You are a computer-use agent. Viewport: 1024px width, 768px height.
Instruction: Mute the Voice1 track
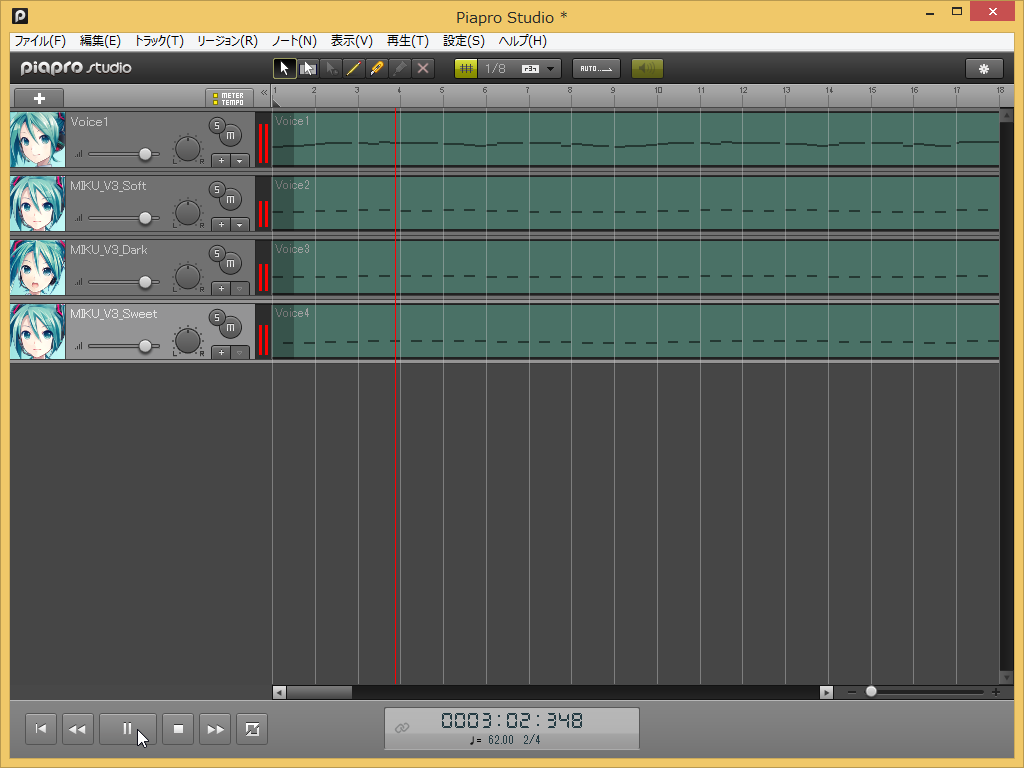pyautogui.click(x=231, y=136)
